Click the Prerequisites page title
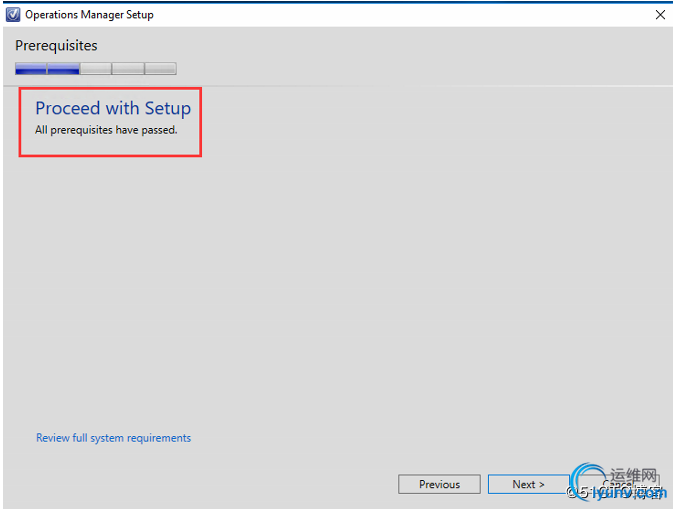This screenshot has width=673, height=509. tap(56, 45)
